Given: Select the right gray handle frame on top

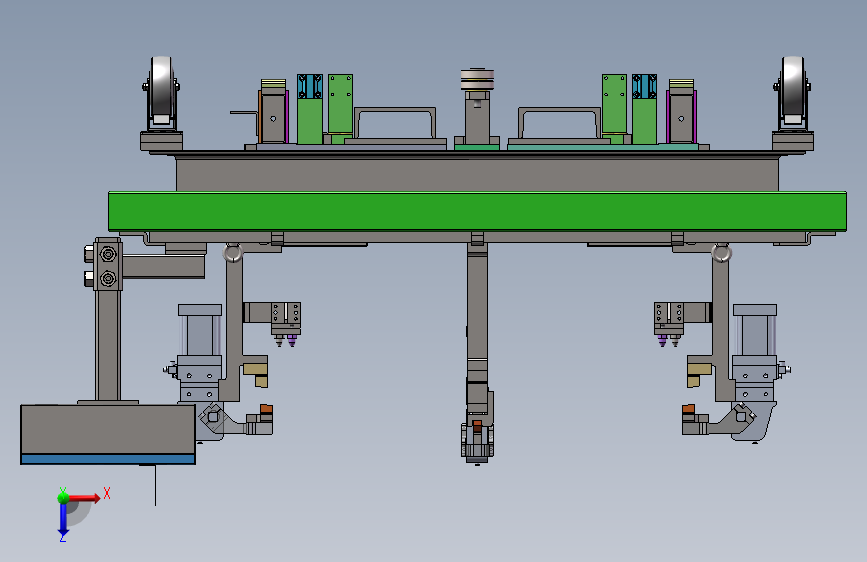Looking at the screenshot, I should [560, 123].
